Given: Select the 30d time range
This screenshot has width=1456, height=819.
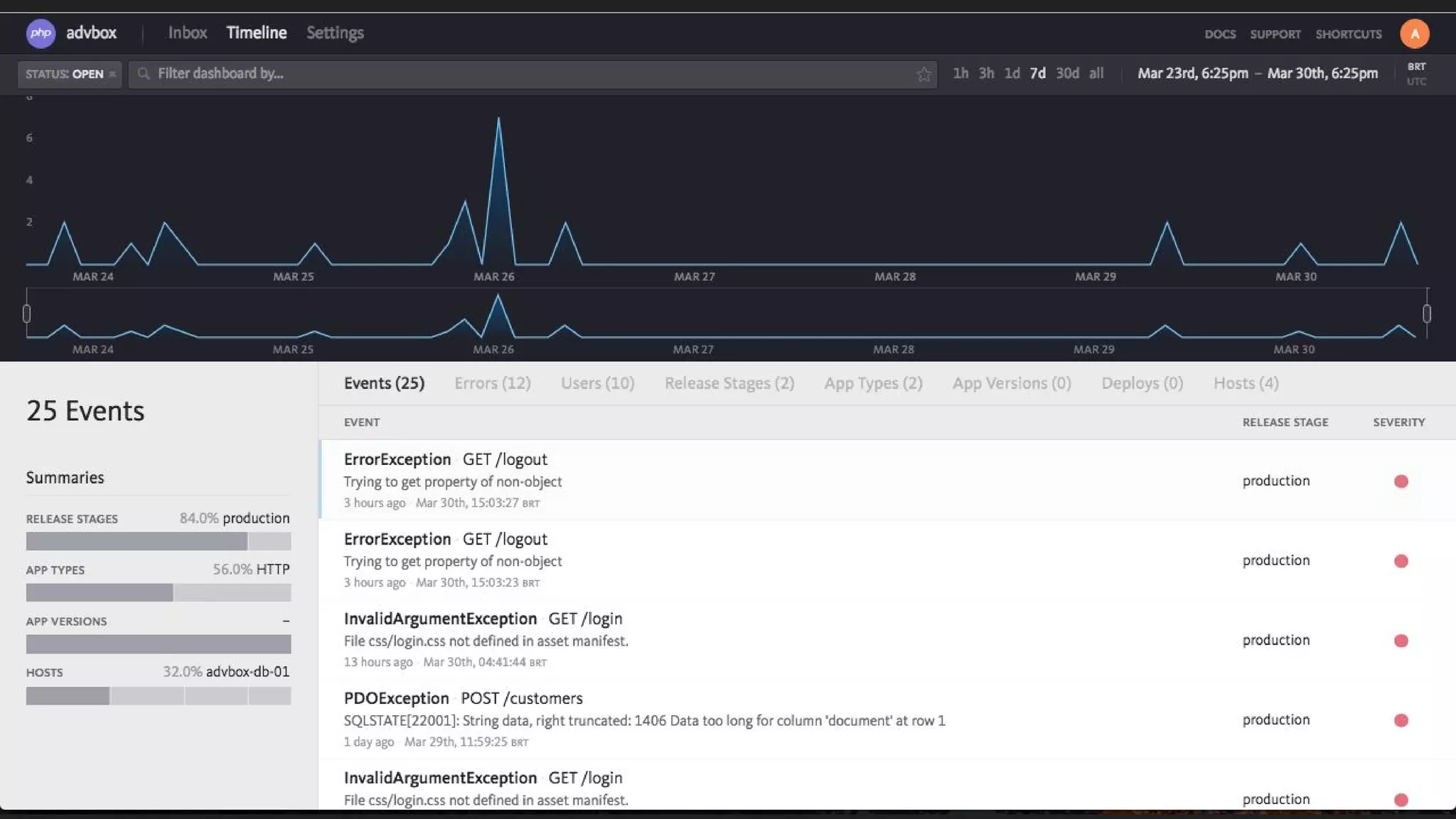Looking at the screenshot, I should tap(1067, 73).
